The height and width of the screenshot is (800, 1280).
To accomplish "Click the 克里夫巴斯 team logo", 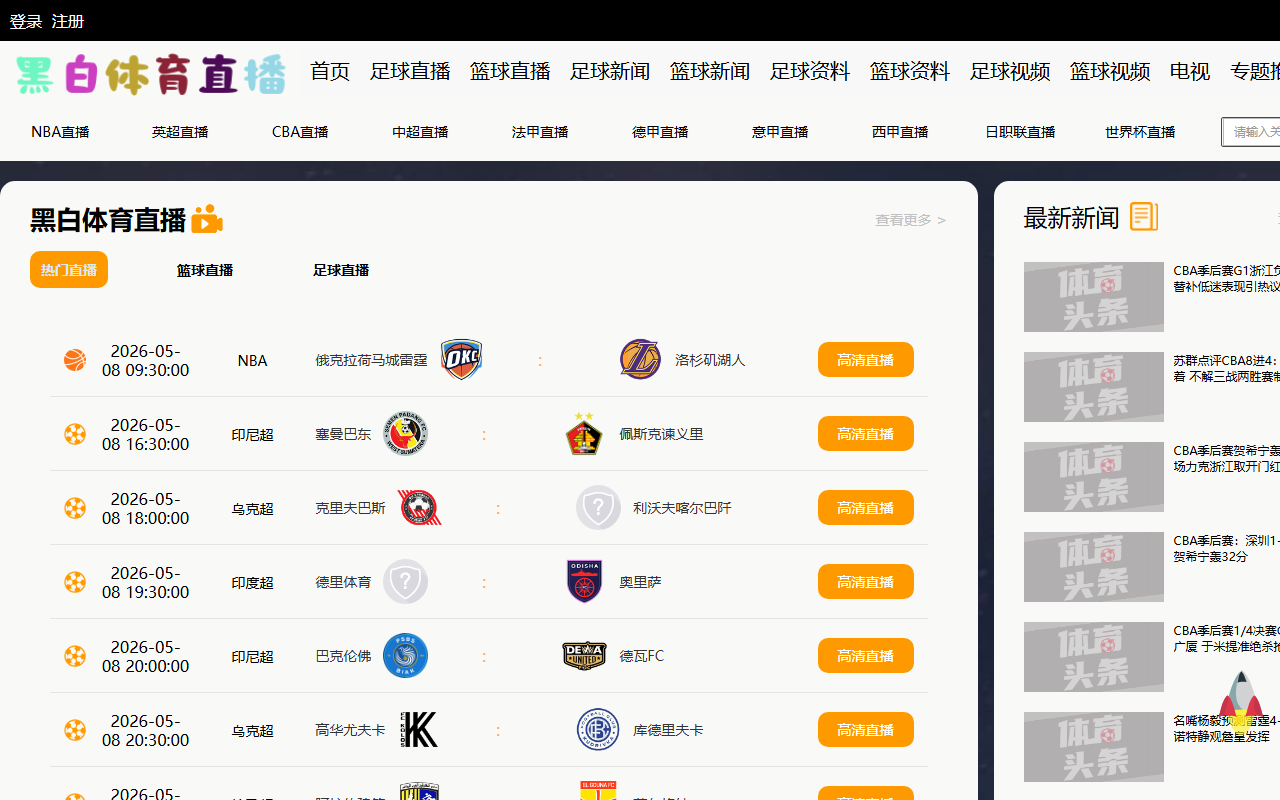I will (x=420, y=508).
